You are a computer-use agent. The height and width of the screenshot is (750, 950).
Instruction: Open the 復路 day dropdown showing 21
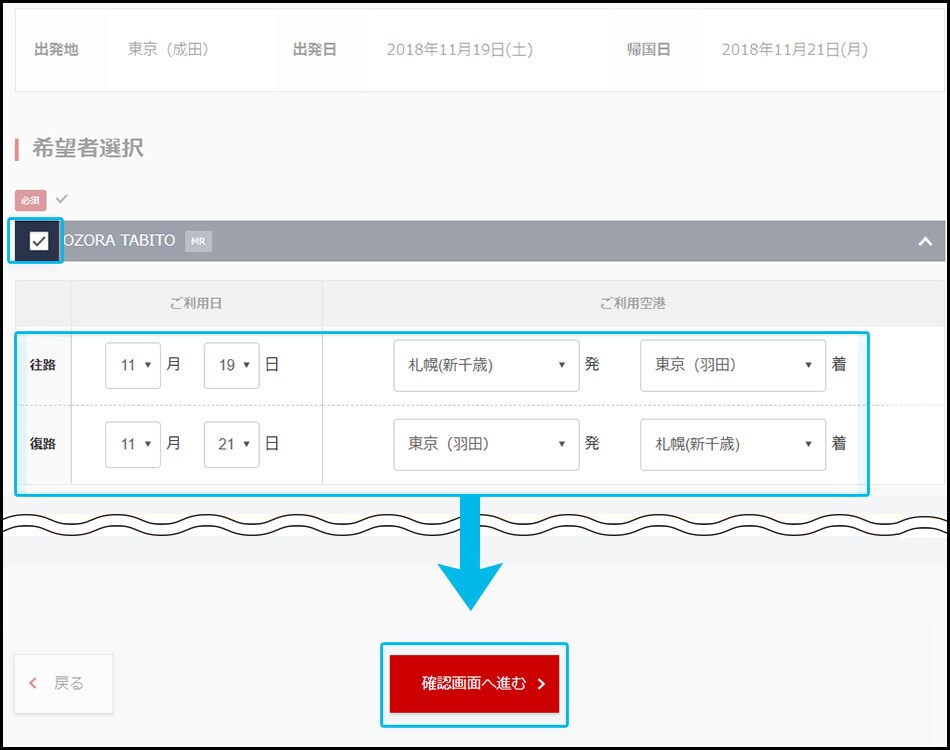[x=231, y=444]
